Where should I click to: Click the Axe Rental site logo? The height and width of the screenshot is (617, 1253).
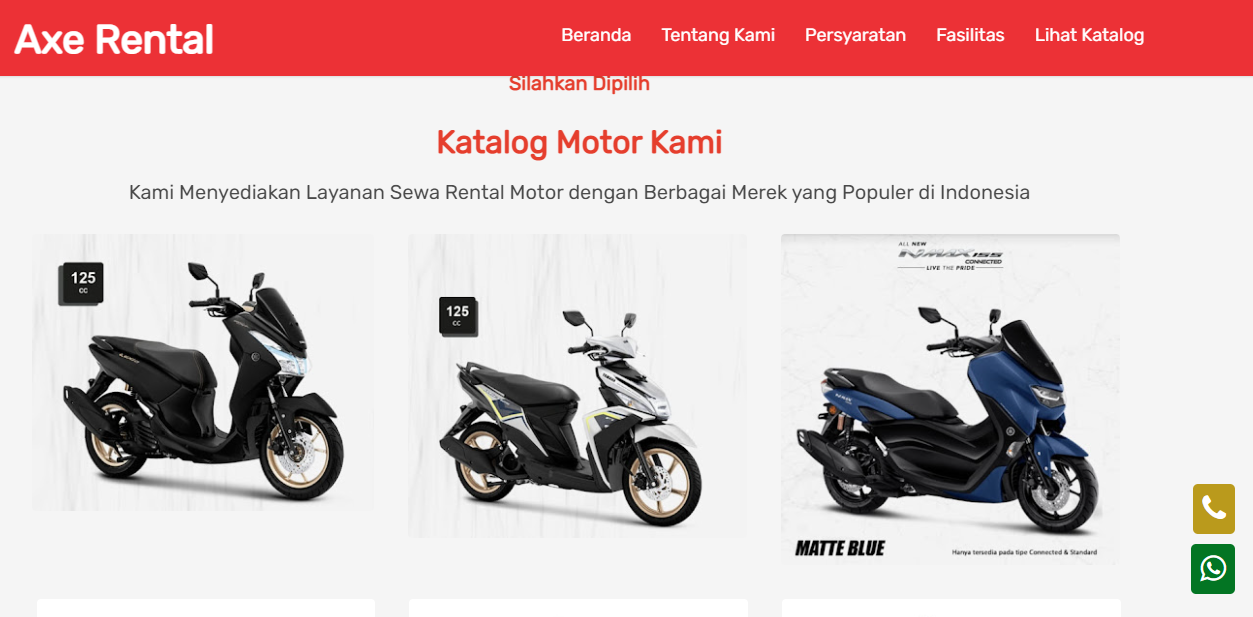click(x=114, y=38)
